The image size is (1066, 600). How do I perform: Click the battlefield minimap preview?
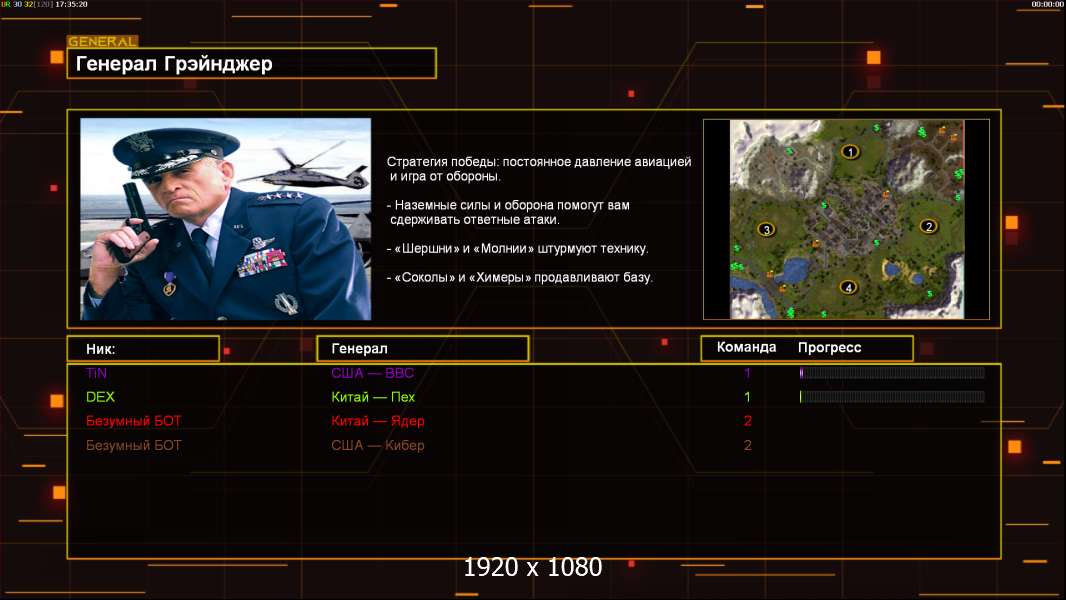click(x=846, y=219)
